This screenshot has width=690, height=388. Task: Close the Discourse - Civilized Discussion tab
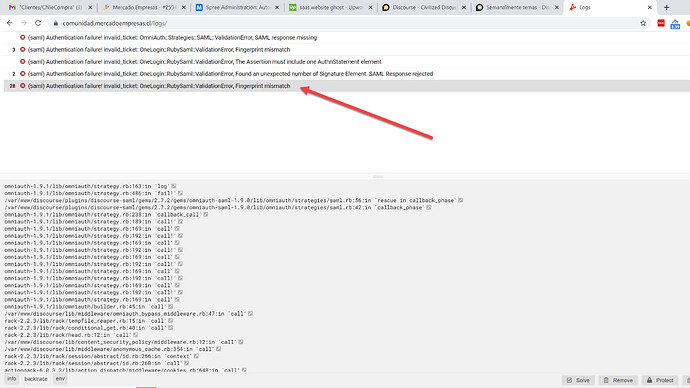coord(463,7)
